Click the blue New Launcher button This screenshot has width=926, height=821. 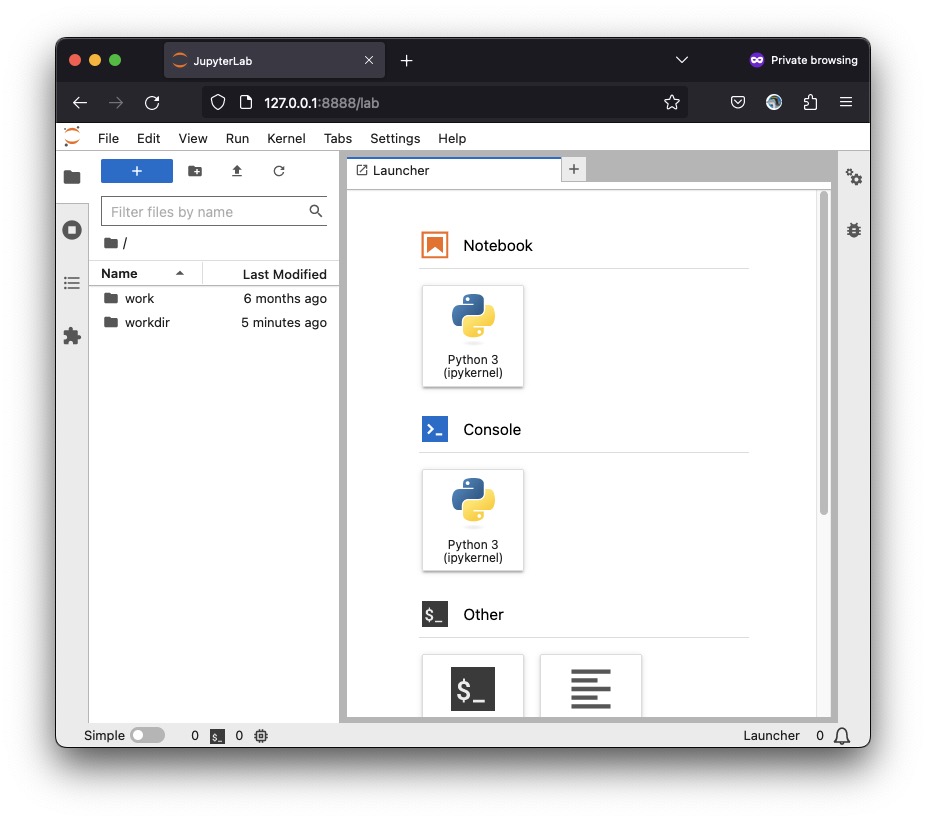137,171
